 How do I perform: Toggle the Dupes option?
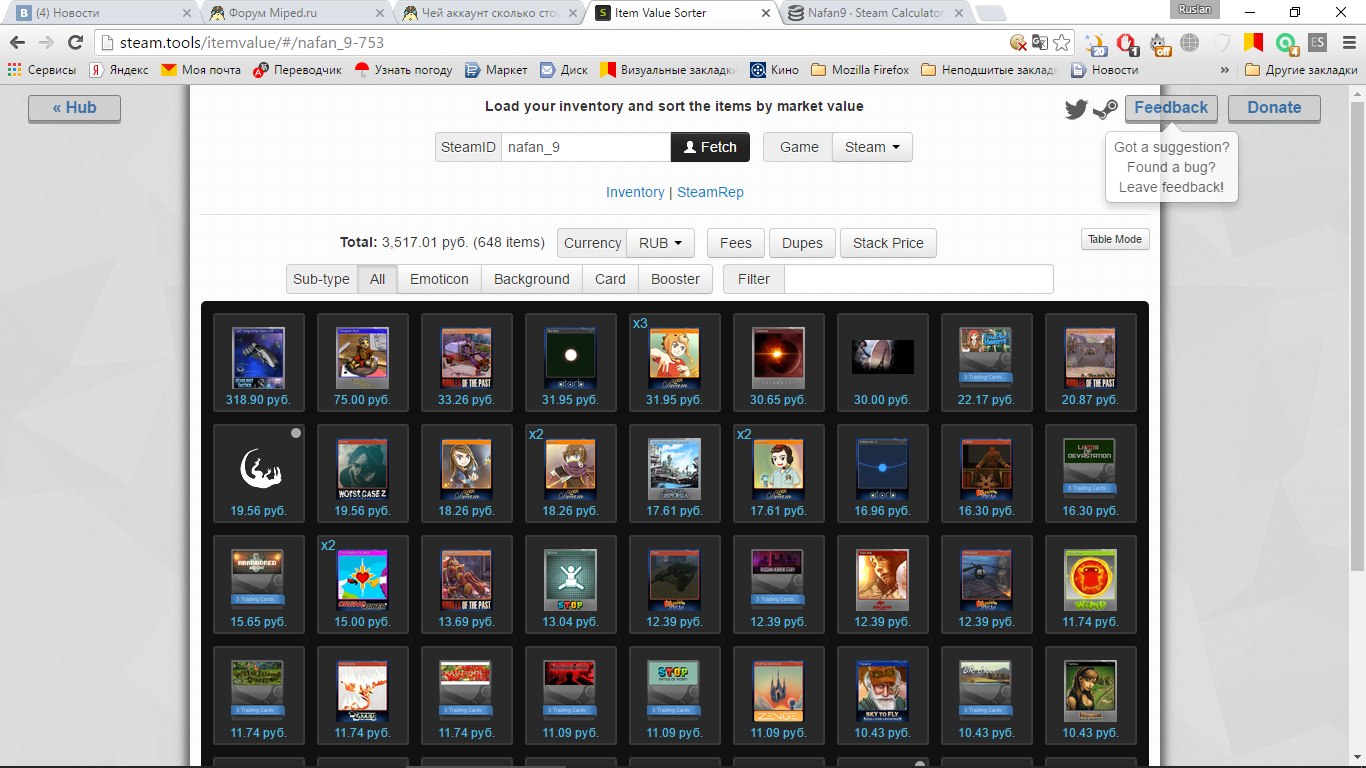(x=802, y=243)
